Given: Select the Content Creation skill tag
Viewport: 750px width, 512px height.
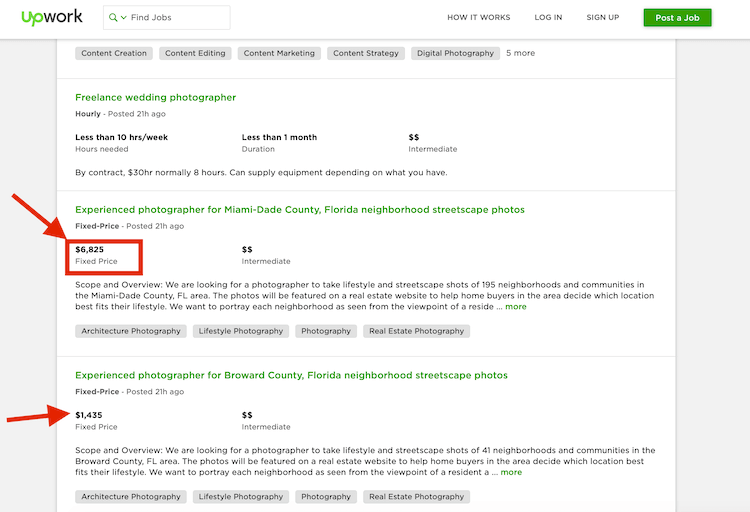Looking at the screenshot, I should click(x=116, y=53).
